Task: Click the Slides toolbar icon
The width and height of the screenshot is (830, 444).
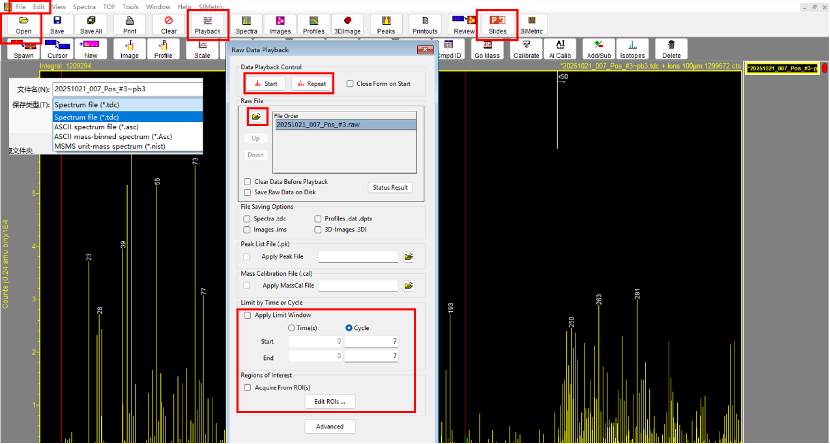Action: (497, 24)
